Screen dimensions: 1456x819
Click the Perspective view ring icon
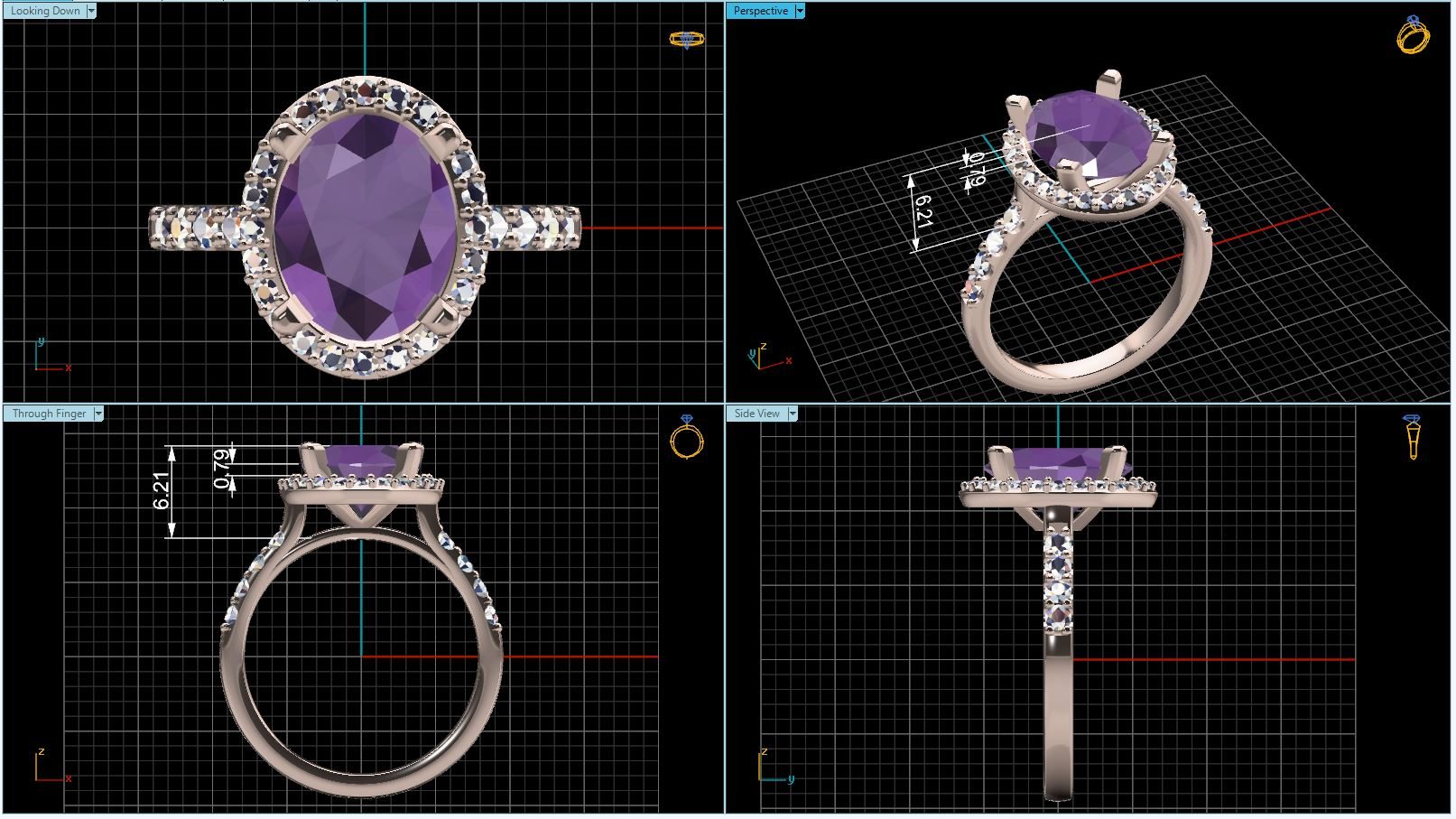coord(1413,35)
